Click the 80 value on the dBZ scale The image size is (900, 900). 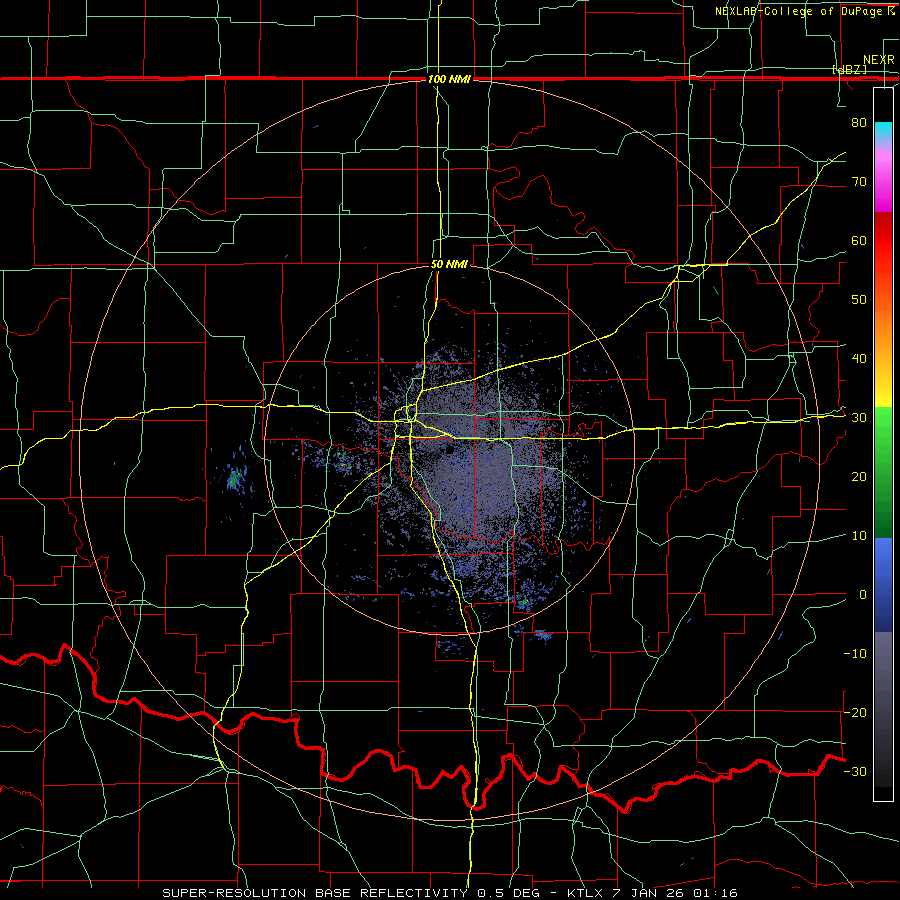(x=859, y=123)
